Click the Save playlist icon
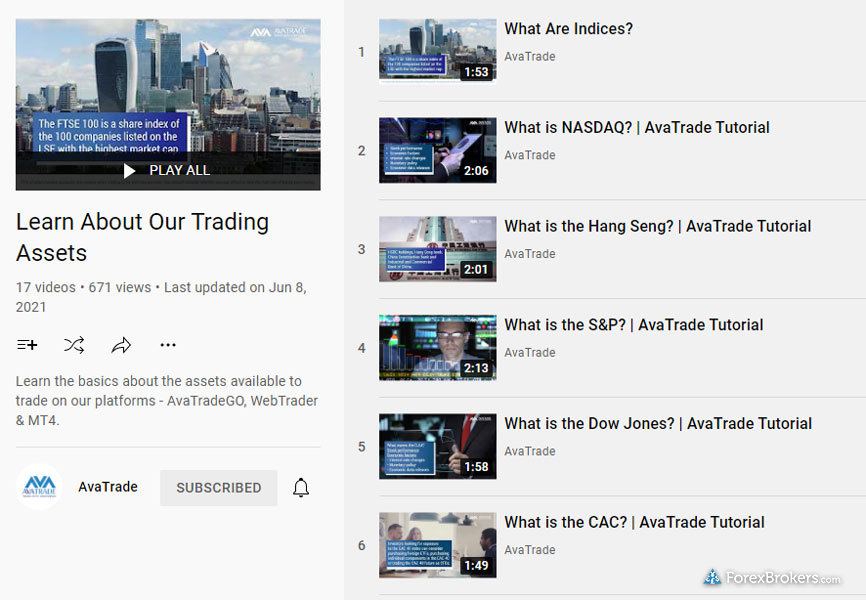 click(x=27, y=345)
